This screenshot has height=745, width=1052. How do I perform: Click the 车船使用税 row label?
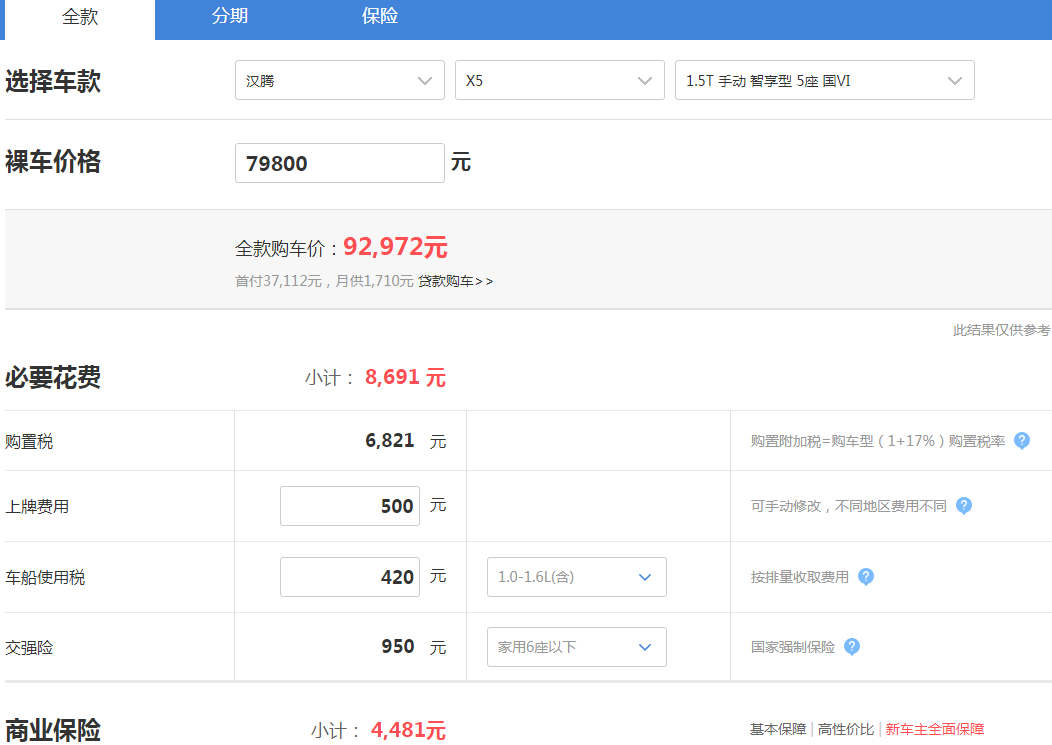point(45,577)
